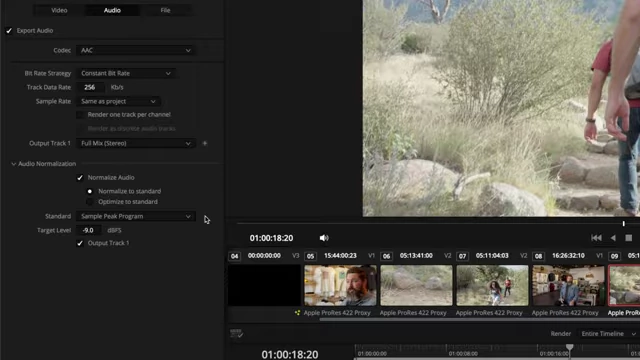Uncheck the Export Audio checkbox
Viewport: 640px width, 360px height.
(x=9, y=31)
